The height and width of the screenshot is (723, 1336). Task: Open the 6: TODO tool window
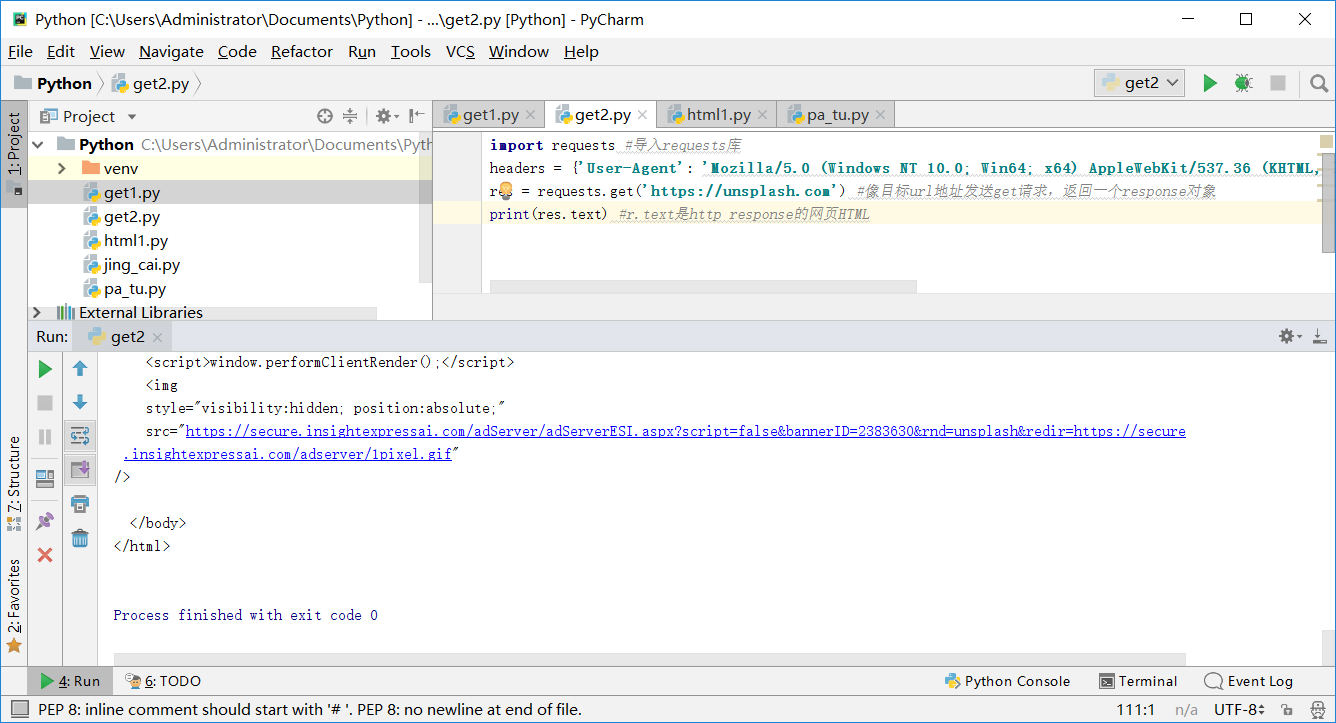[x=163, y=681]
